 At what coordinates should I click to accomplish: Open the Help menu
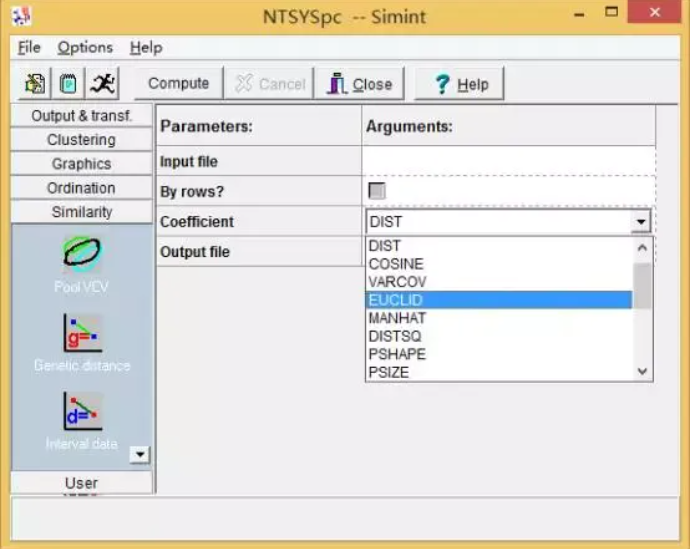pyautogui.click(x=146, y=47)
